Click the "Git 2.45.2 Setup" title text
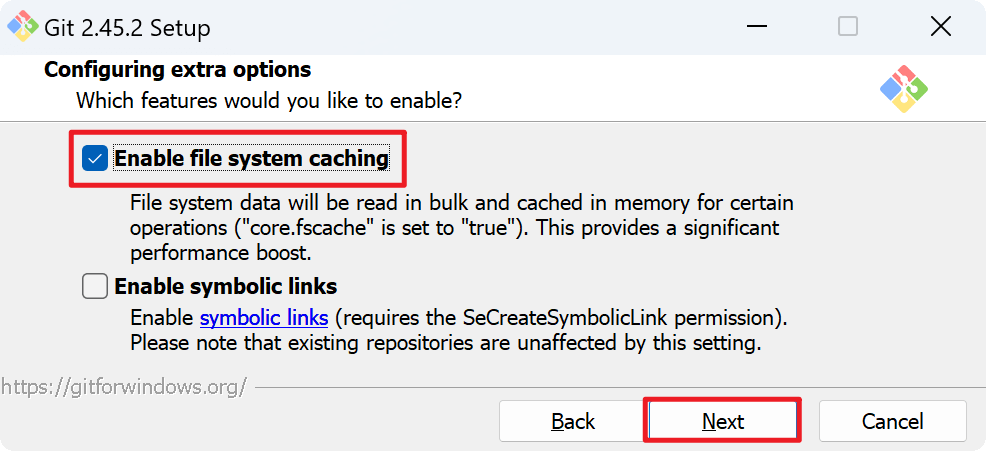 tap(128, 28)
